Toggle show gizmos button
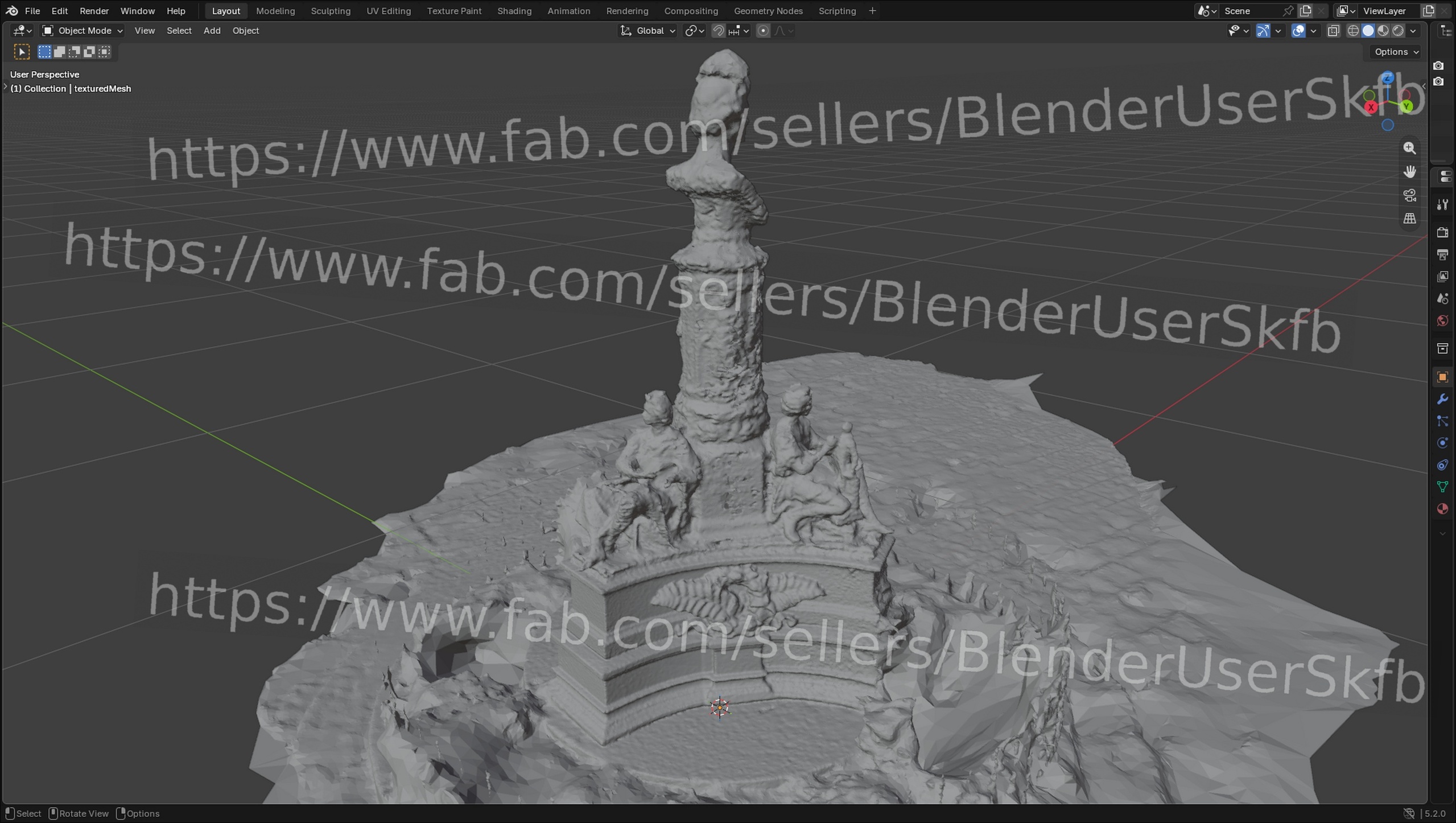The width and height of the screenshot is (1456, 823). (x=1263, y=31)
